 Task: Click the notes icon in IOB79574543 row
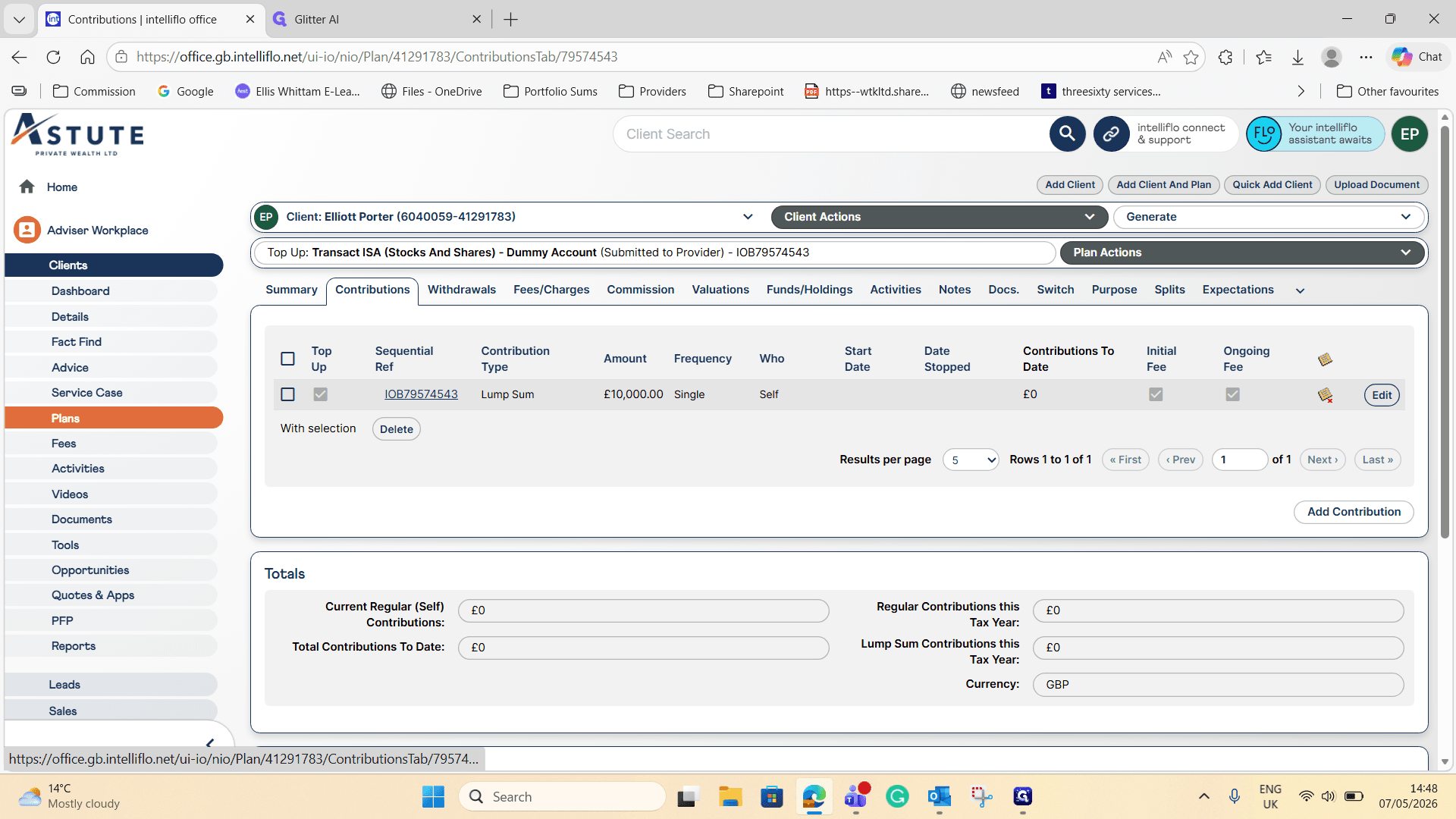[1325, 395]
